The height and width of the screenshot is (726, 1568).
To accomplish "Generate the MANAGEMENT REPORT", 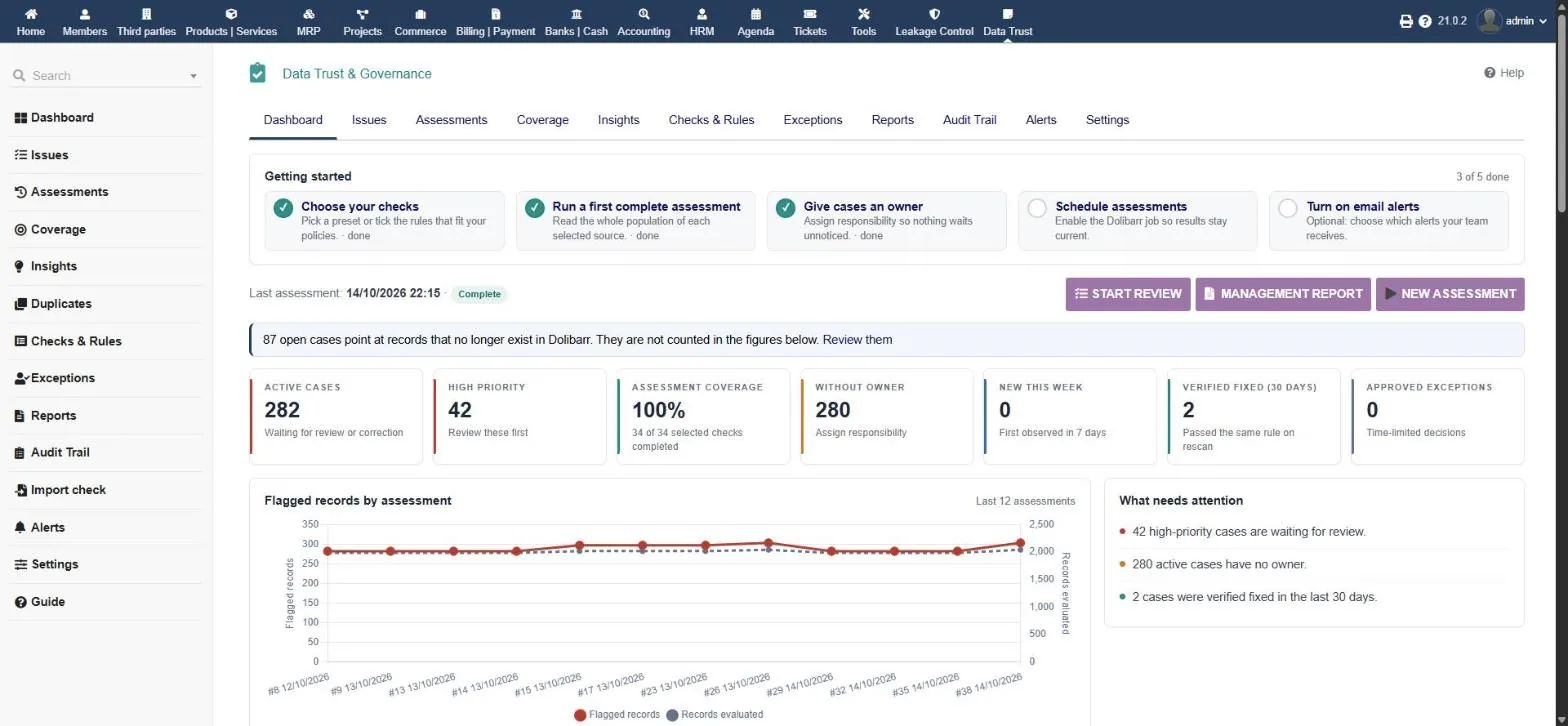I will [1283, 294].
